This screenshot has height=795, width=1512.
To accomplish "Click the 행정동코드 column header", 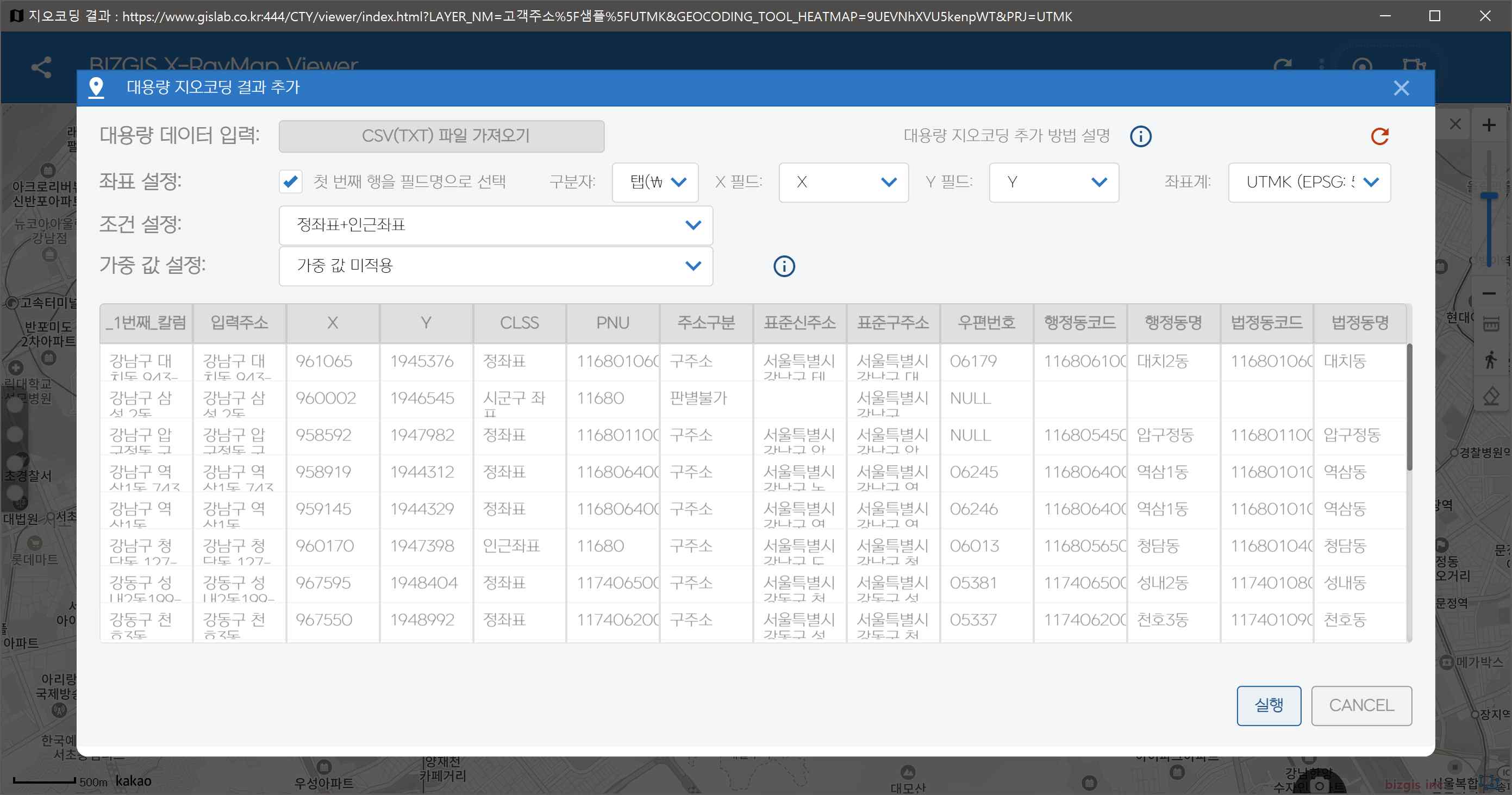I will coord(1079,323).
